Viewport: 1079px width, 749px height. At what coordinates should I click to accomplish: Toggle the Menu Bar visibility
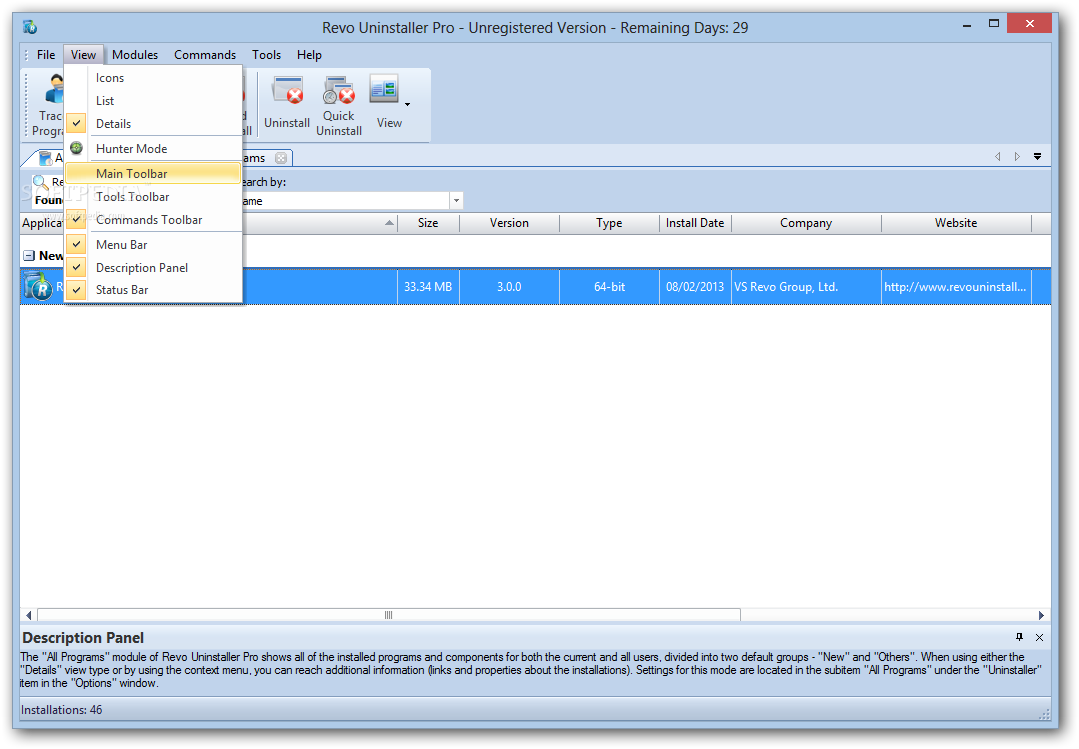(153, 244)
